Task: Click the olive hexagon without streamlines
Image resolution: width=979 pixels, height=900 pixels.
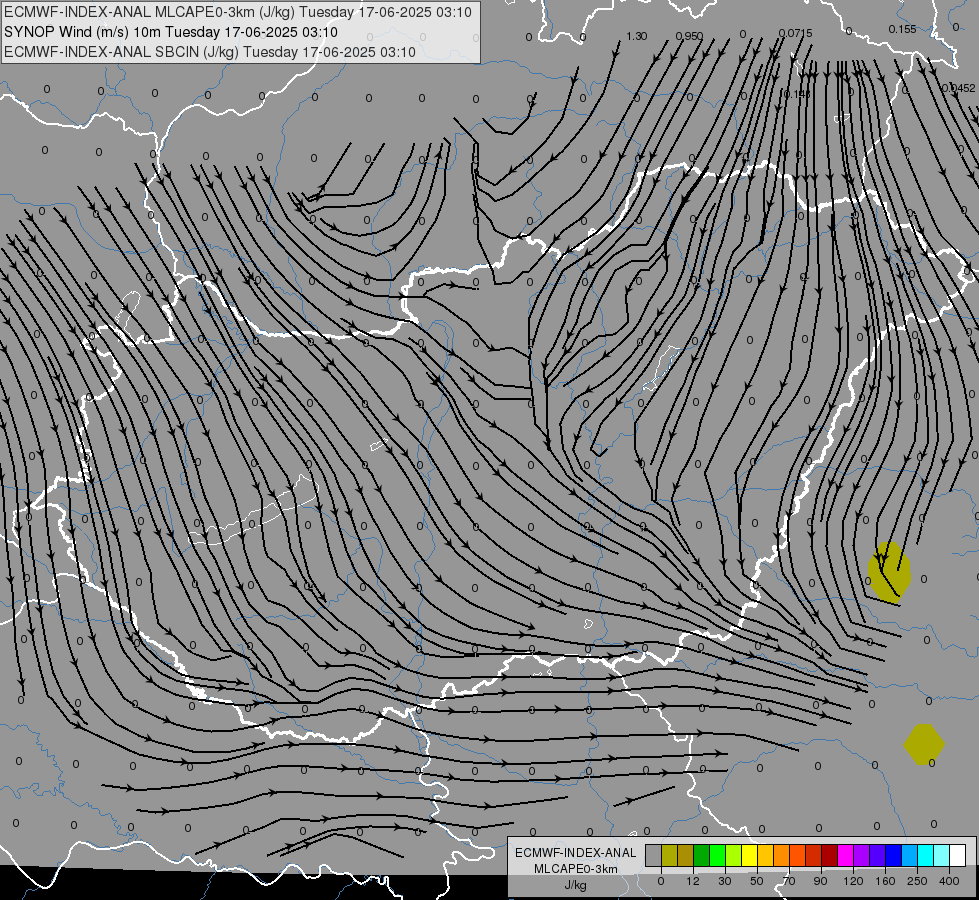Action: (x=924, y=744)
